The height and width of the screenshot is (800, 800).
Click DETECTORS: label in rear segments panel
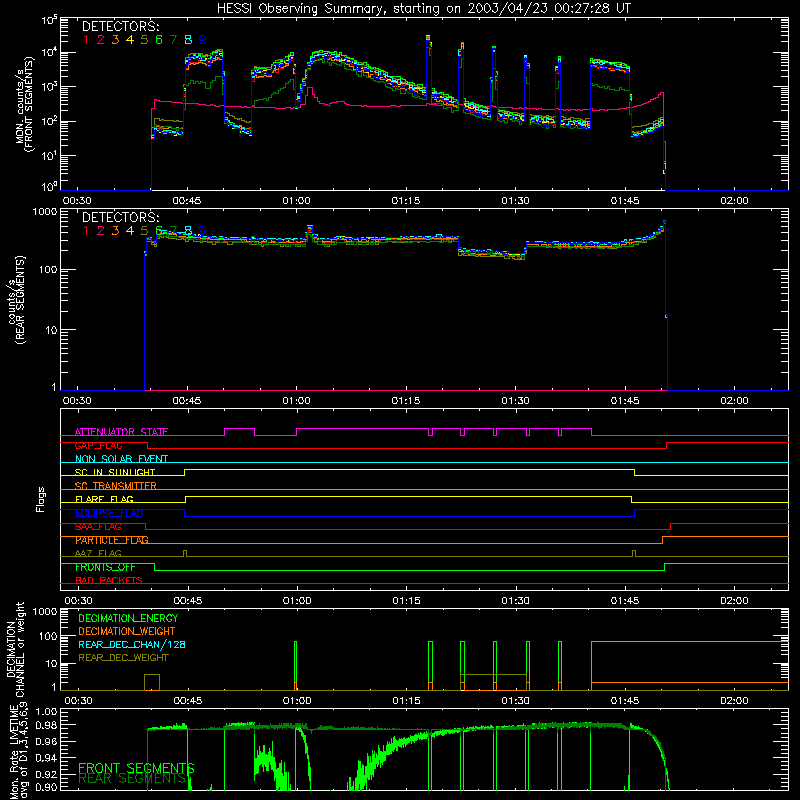(x=120, y=217)
